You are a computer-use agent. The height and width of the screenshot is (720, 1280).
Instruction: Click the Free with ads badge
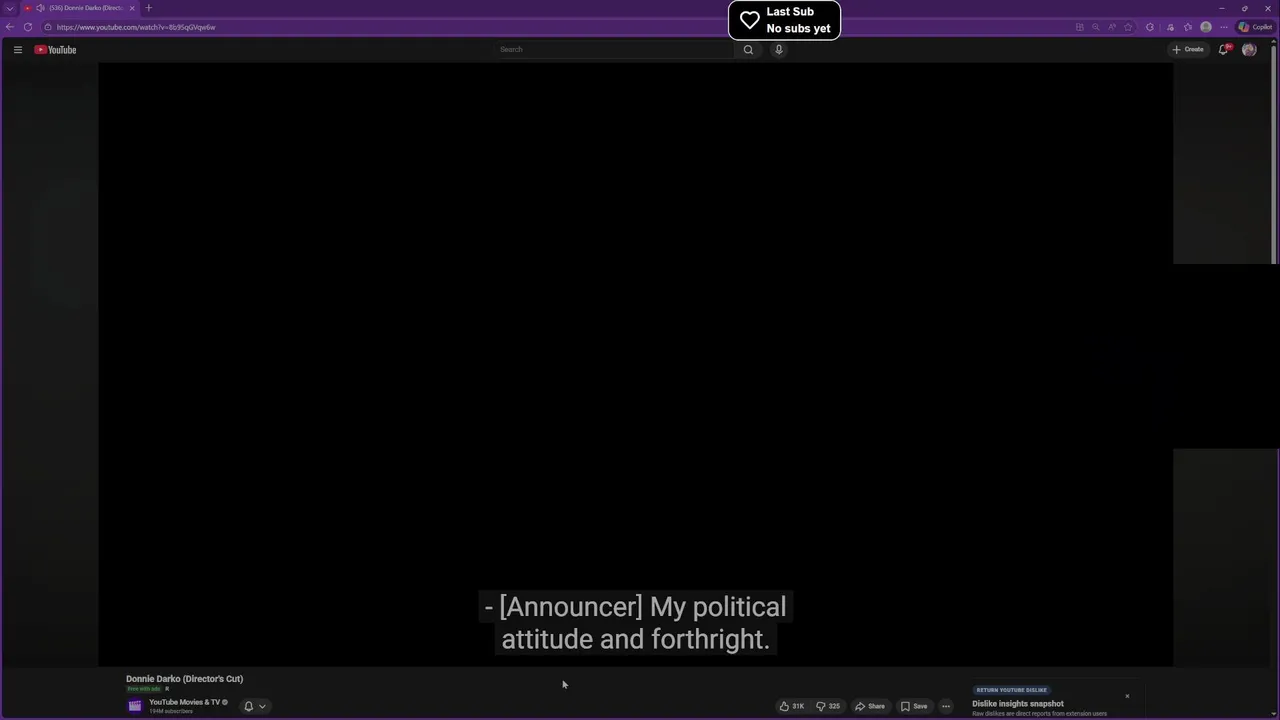[x=143, y=689]
